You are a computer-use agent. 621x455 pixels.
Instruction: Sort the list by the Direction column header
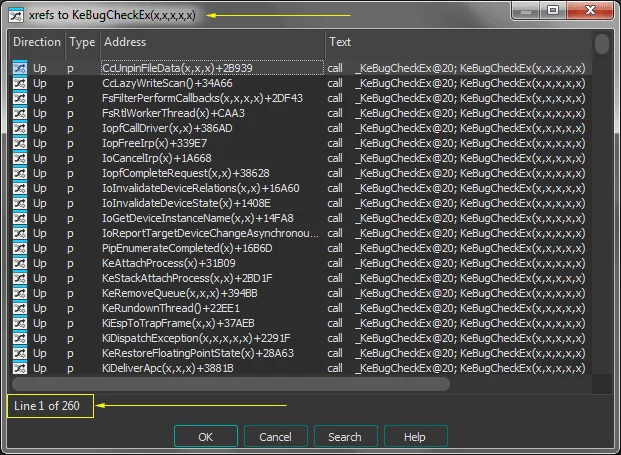(x=37, y=42)
